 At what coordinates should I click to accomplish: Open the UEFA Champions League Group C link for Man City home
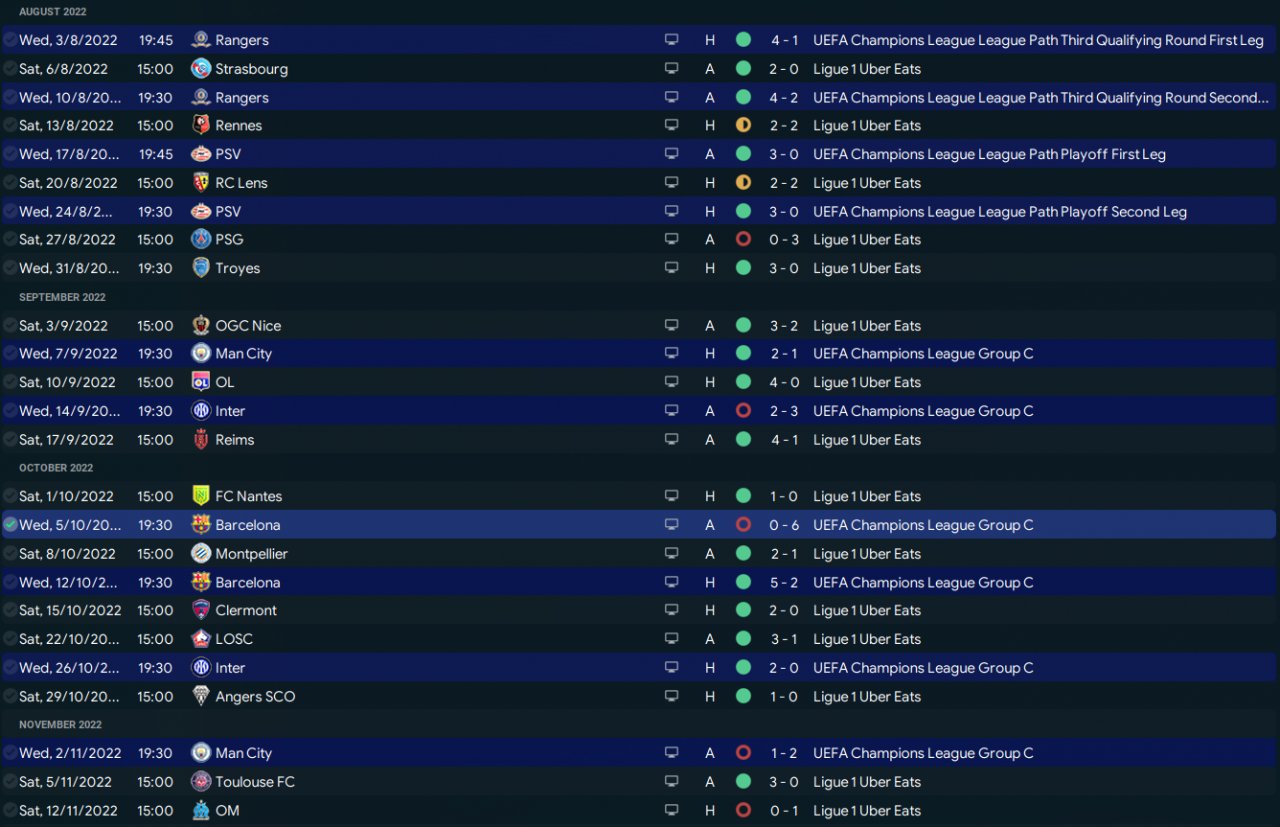tap(923, 353)
